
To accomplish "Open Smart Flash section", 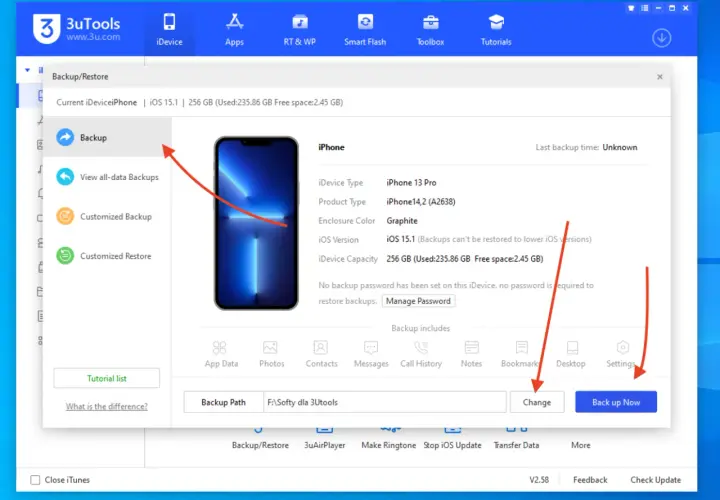I will point(365,30).
